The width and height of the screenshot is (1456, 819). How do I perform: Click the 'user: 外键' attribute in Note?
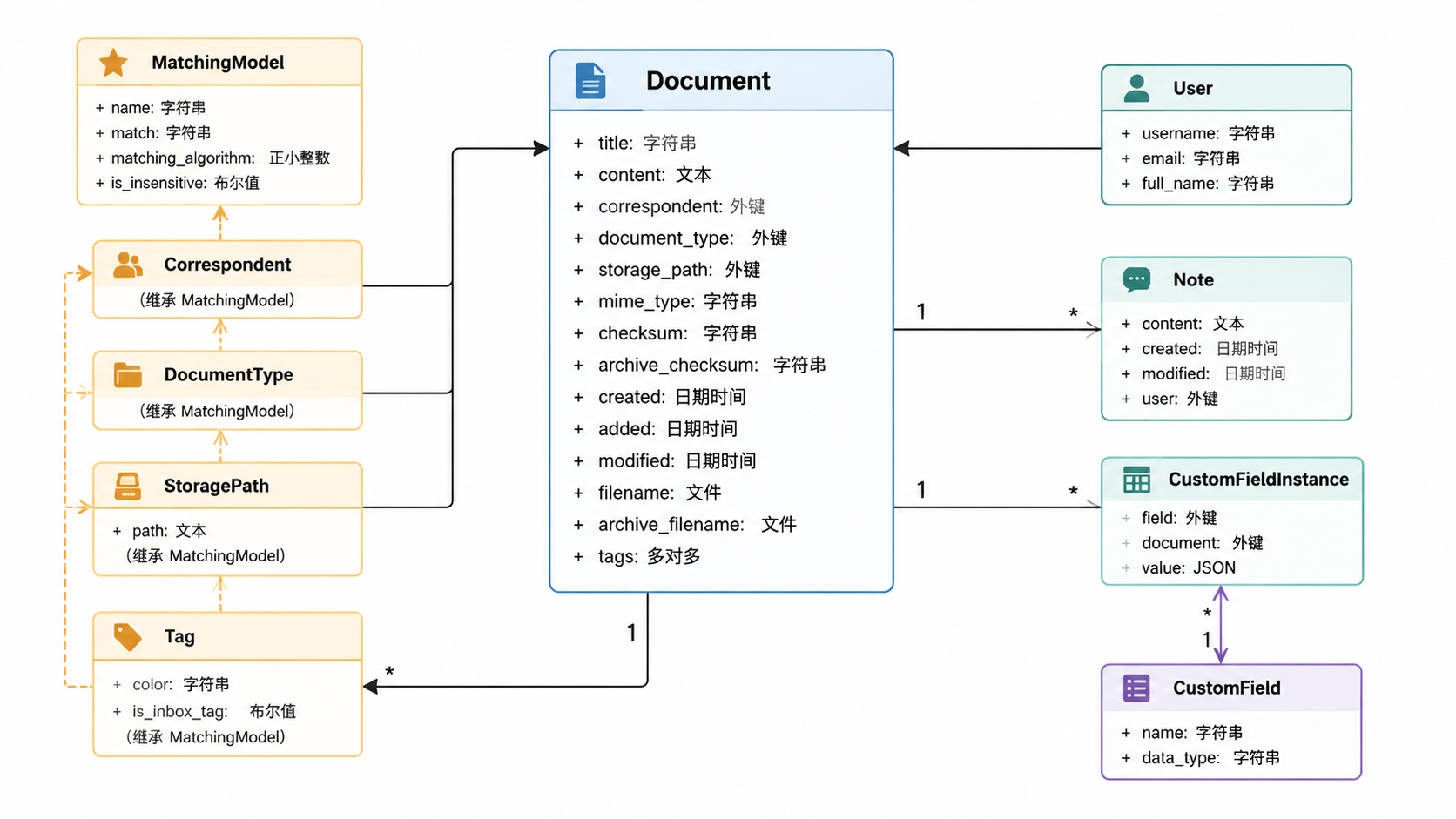tap(1170, 399)
